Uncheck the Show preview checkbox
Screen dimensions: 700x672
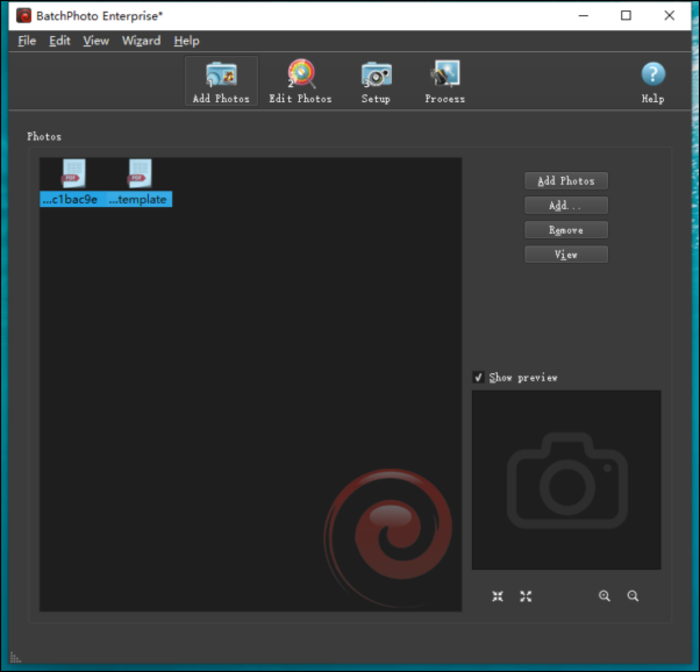[479, 377]
